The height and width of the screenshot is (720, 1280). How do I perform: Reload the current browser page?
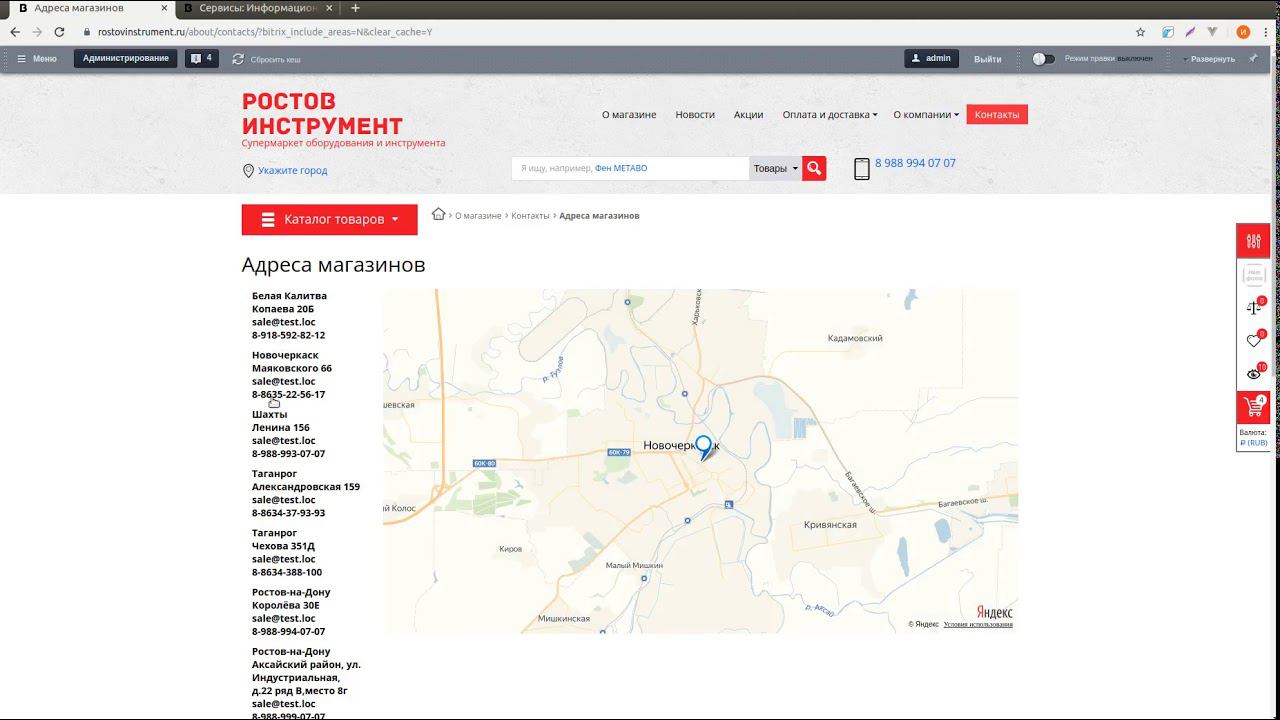point(59,32)
